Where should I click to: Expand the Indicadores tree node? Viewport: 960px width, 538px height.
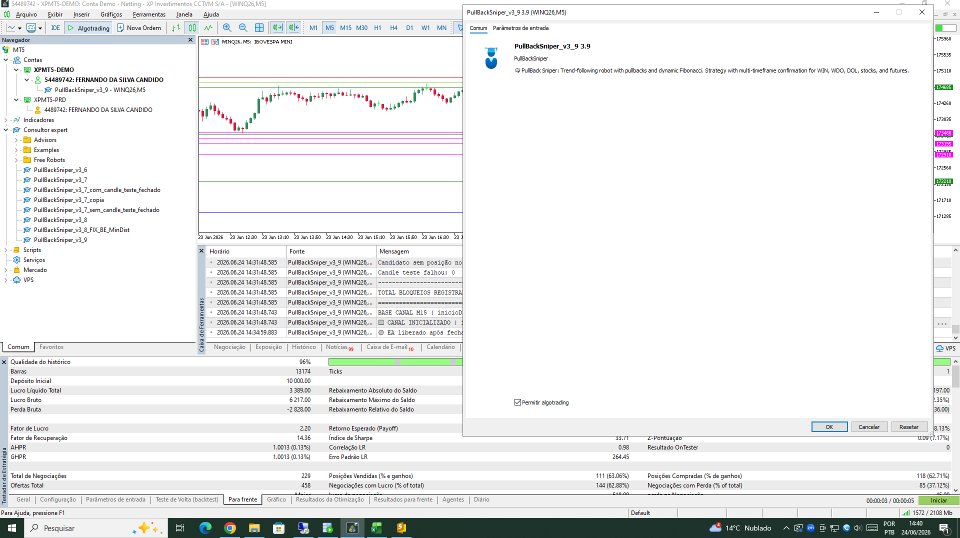(x=6, y=120)
